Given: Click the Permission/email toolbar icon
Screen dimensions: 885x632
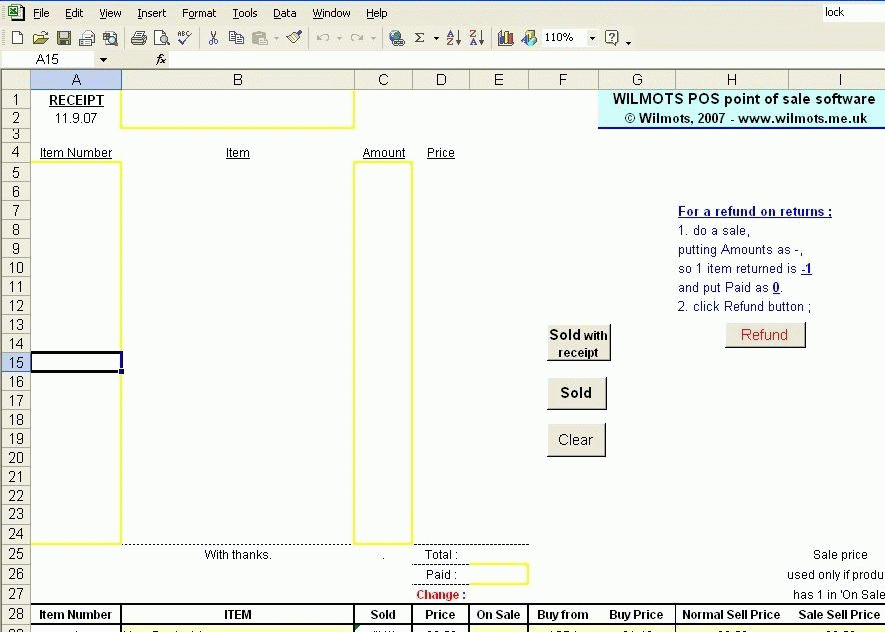Looking at the screenshot, I should [87, 38].
